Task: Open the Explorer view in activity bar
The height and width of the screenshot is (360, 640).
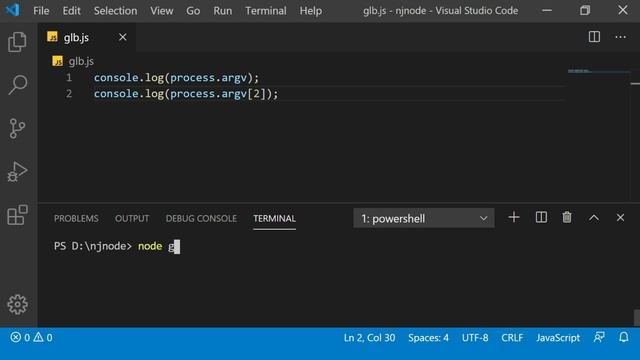Action: click(17, 42)
